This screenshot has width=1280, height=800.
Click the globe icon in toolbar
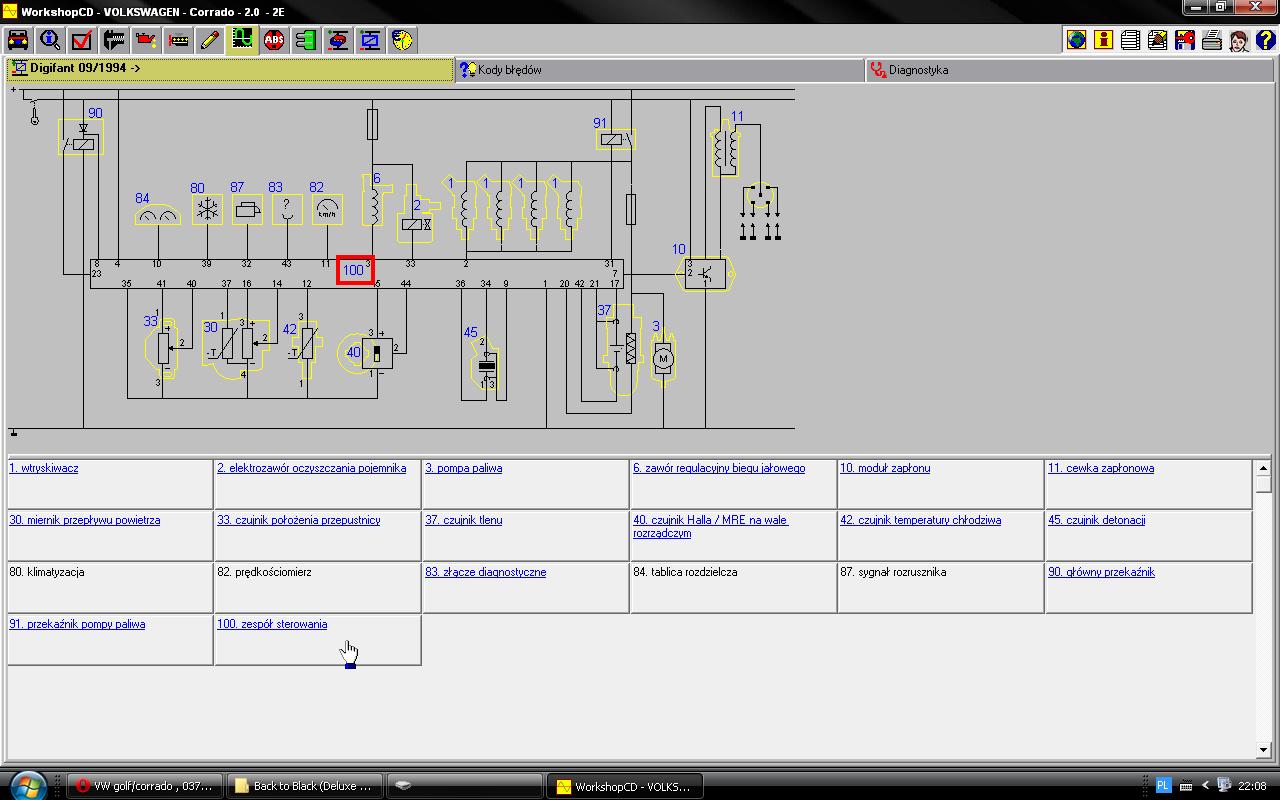1076,40
